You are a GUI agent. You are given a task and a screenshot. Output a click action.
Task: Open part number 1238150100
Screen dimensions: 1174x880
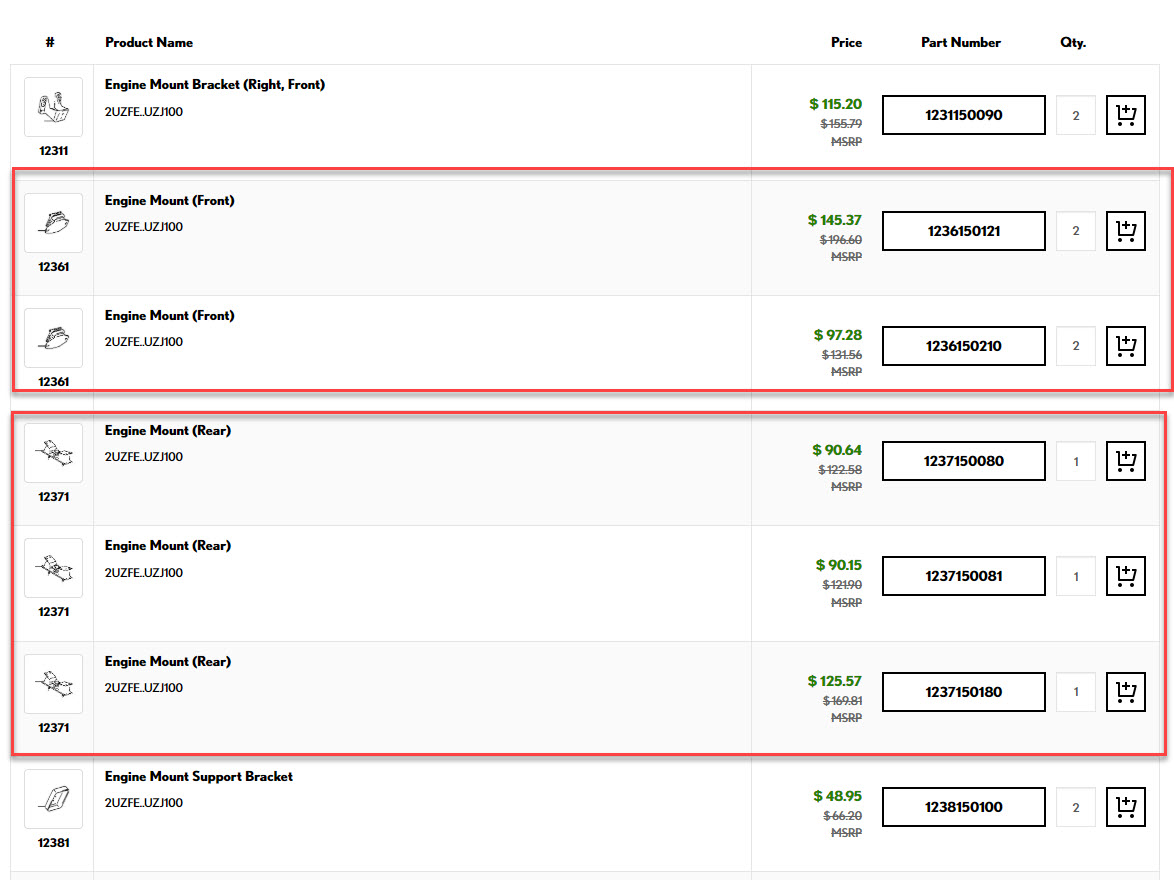pos(963,807)
